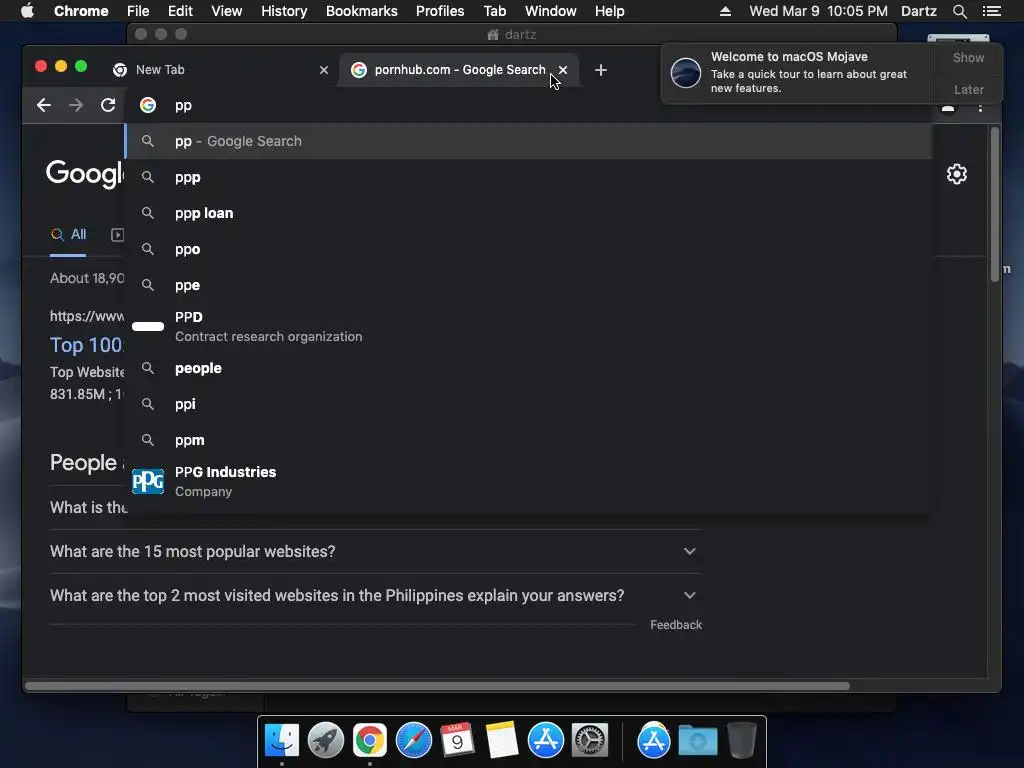Click the Dartz user name in menu bar

[919, 11]
